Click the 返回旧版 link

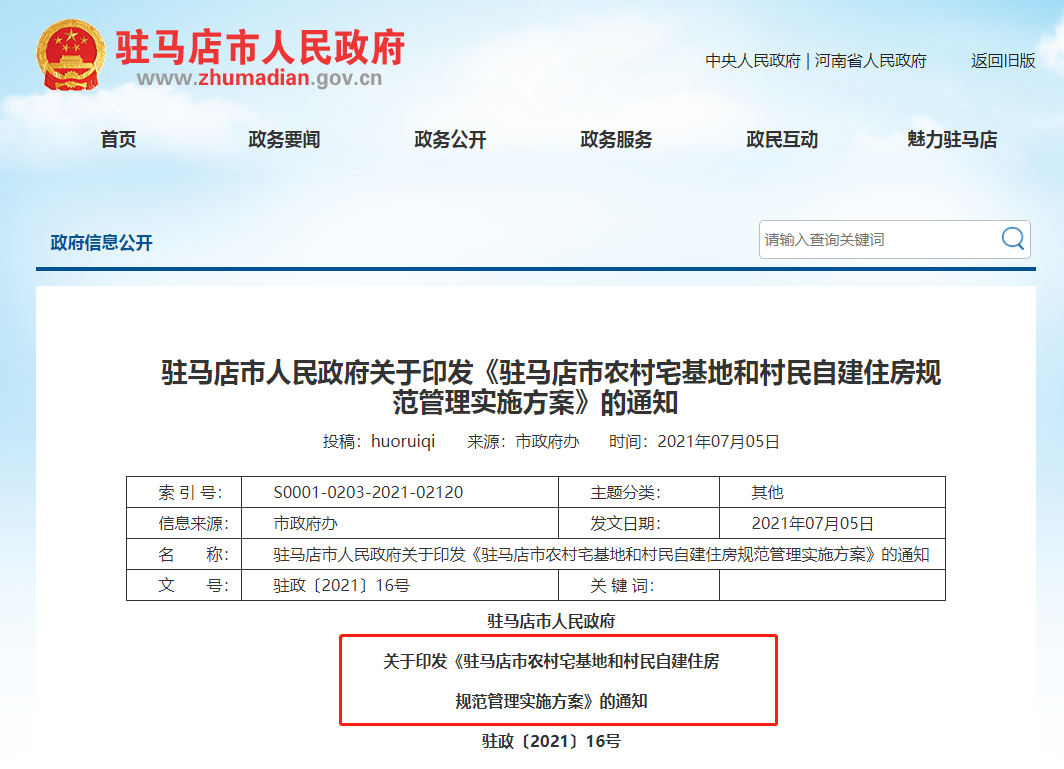tap(1003, 61)
